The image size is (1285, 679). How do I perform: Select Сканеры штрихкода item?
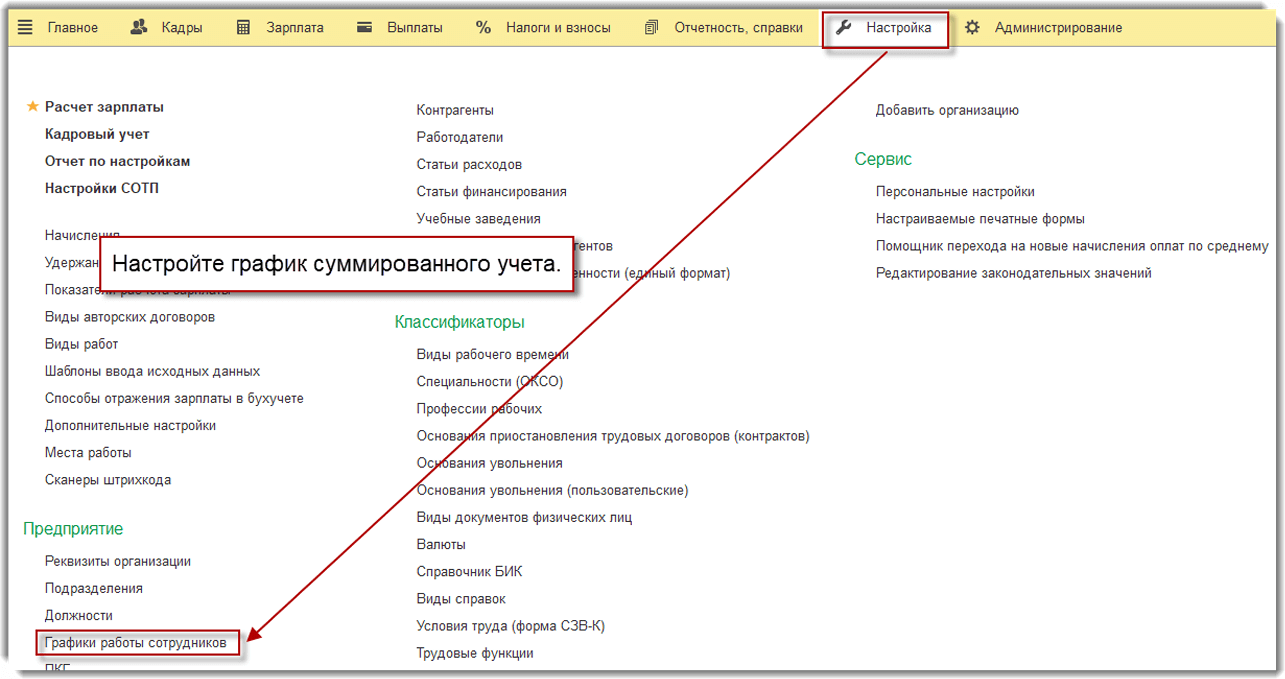coord(107,479)
